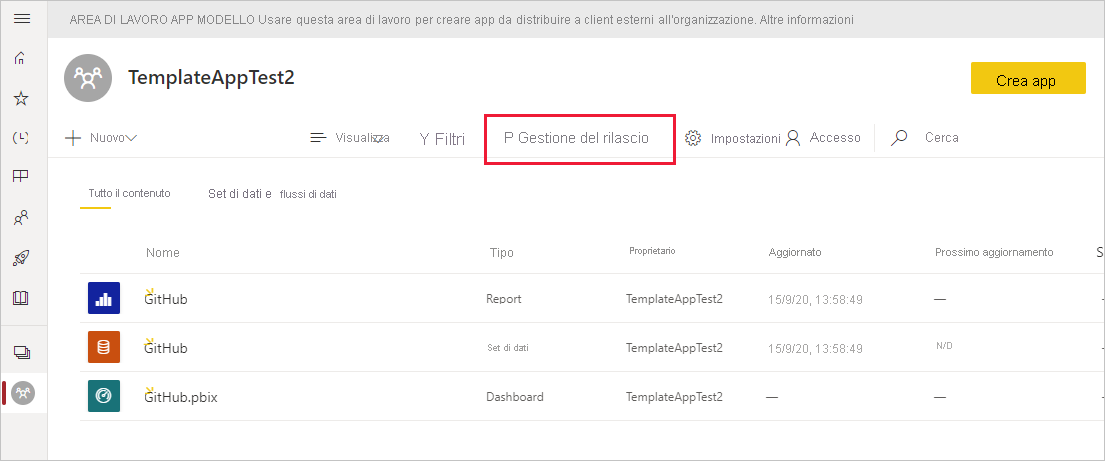Click the Accesso person icon
Image resolution: width=1105 pixels, height=461 pixels.
pos(793,138)
